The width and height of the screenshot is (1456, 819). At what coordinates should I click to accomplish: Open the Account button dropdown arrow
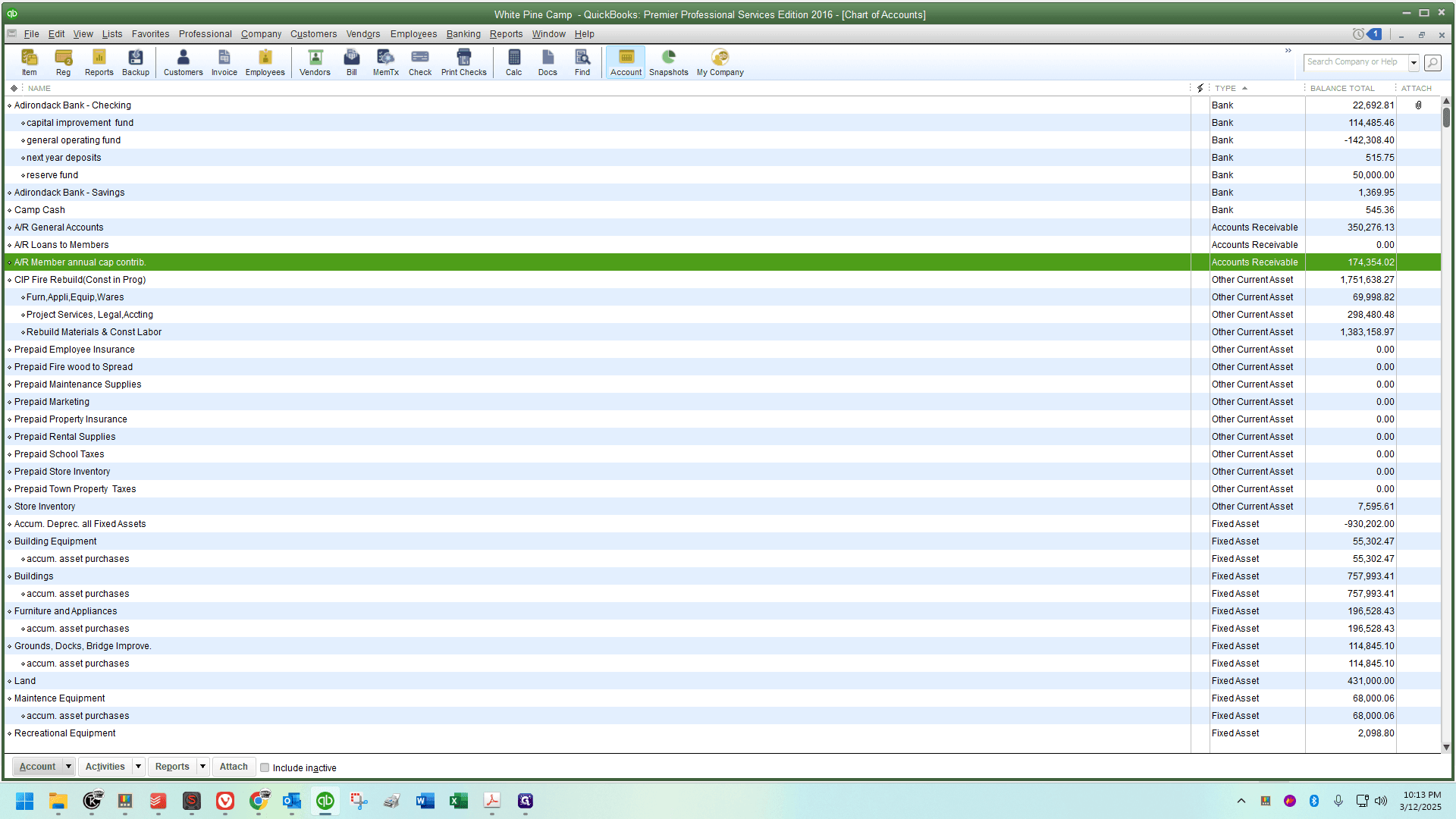point(68,767)
